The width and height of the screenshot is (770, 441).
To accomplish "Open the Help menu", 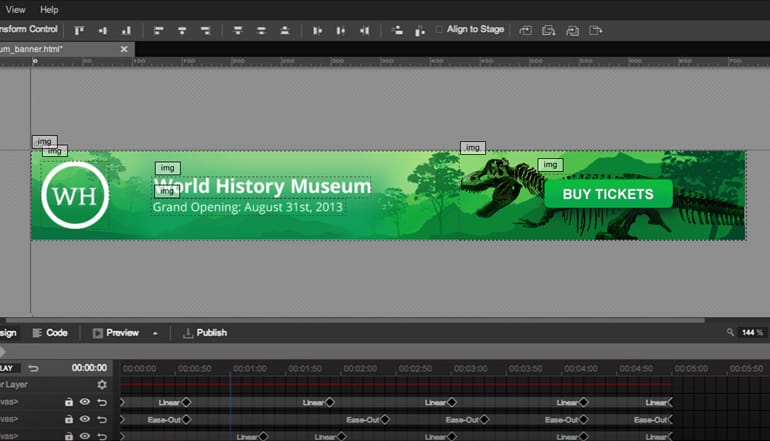I will (x=49, y=9).
